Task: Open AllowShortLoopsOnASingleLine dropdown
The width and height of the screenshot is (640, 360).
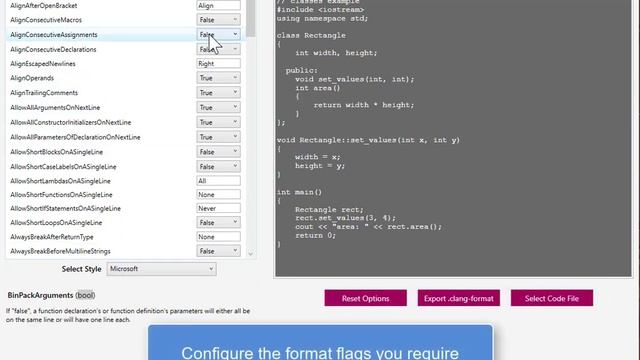Action: click(218, 222)
